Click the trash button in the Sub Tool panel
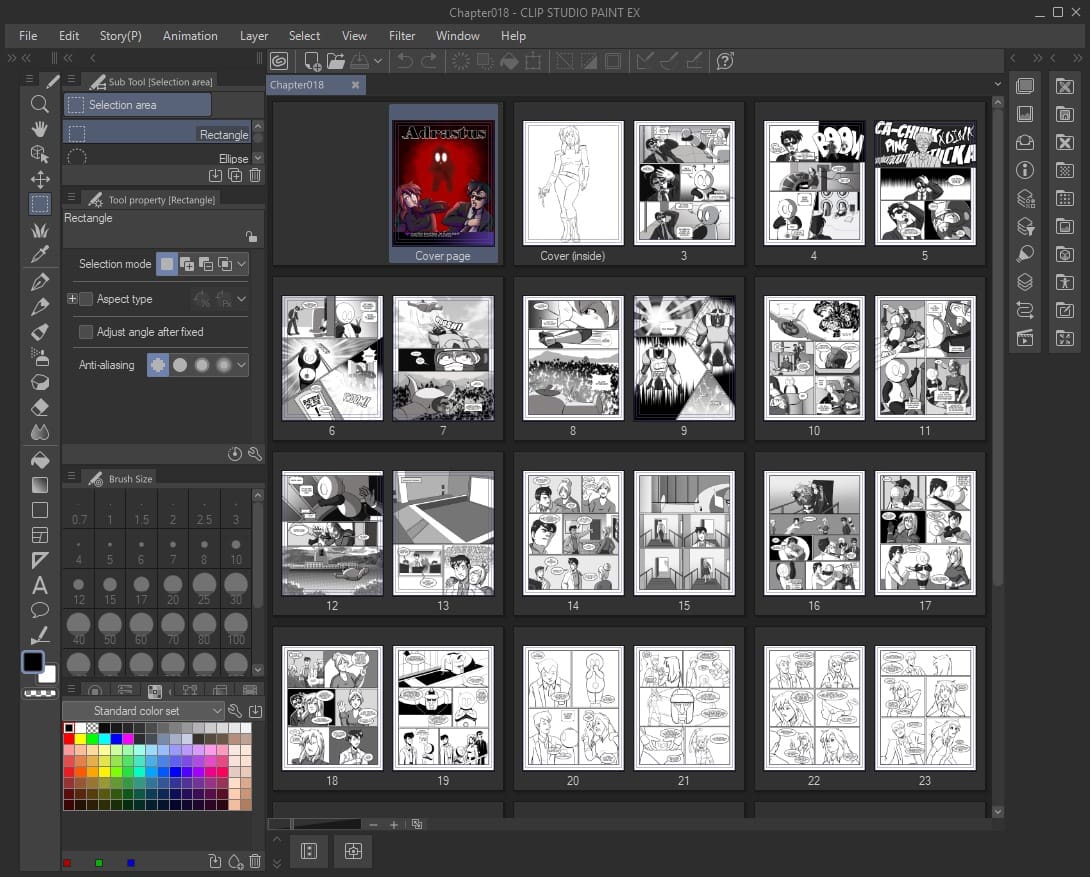This screenshot has width=1090, height=877. click(x=255, y=175)
